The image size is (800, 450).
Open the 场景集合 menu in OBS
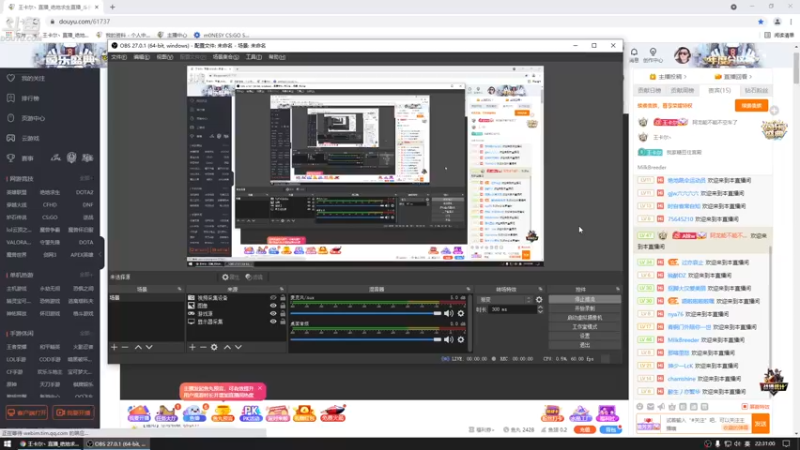click(226, 57)
